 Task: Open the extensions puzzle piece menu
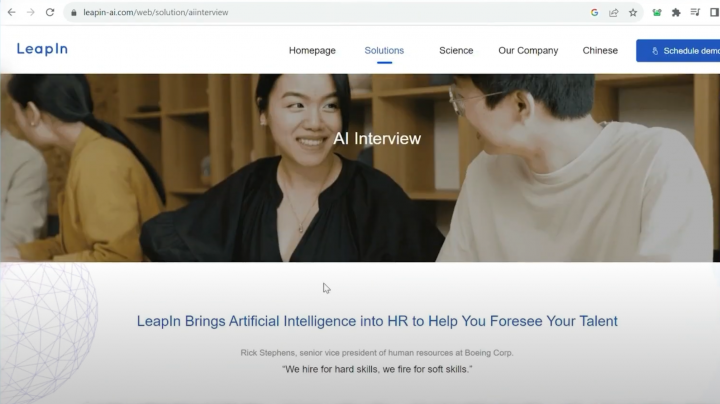click(x=676, y=12)
